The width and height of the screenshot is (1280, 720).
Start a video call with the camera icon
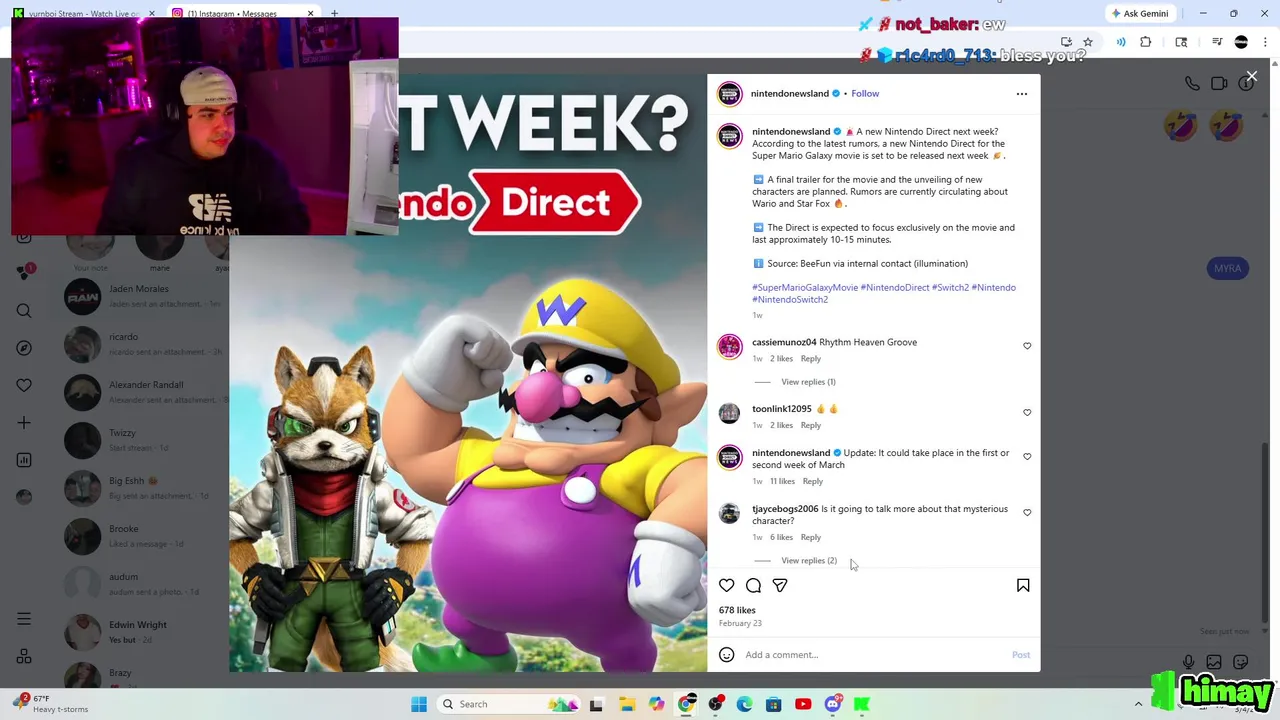(x=1219, y=84)
